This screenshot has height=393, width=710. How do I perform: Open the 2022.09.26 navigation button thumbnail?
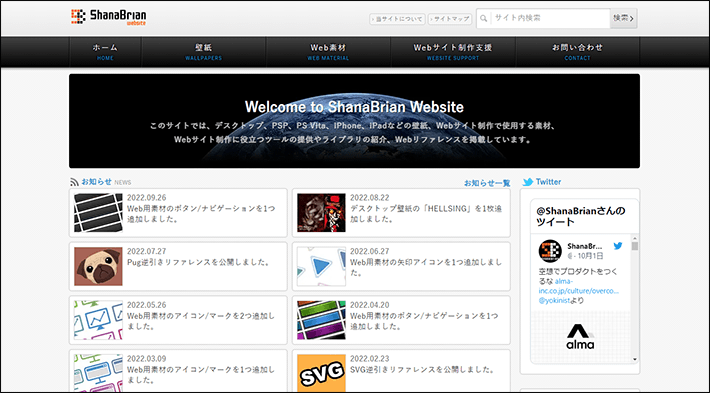pyautogui.click(x=98, y=213)
